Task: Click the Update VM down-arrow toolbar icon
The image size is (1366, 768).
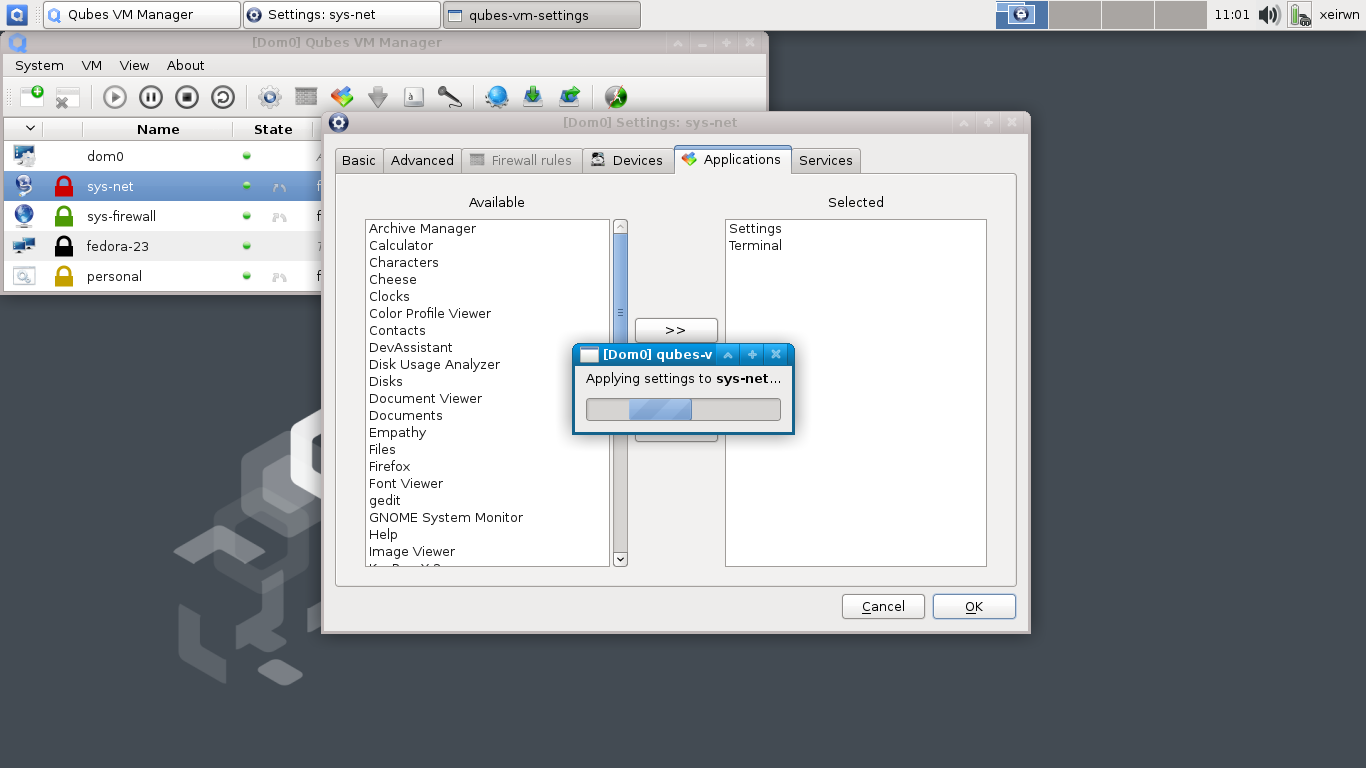Action: [x=378, y=97]
